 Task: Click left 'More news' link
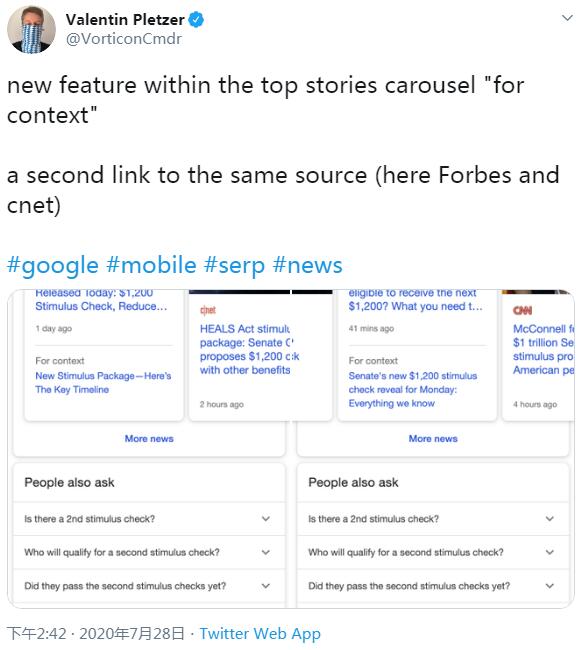tap(149, 439)
